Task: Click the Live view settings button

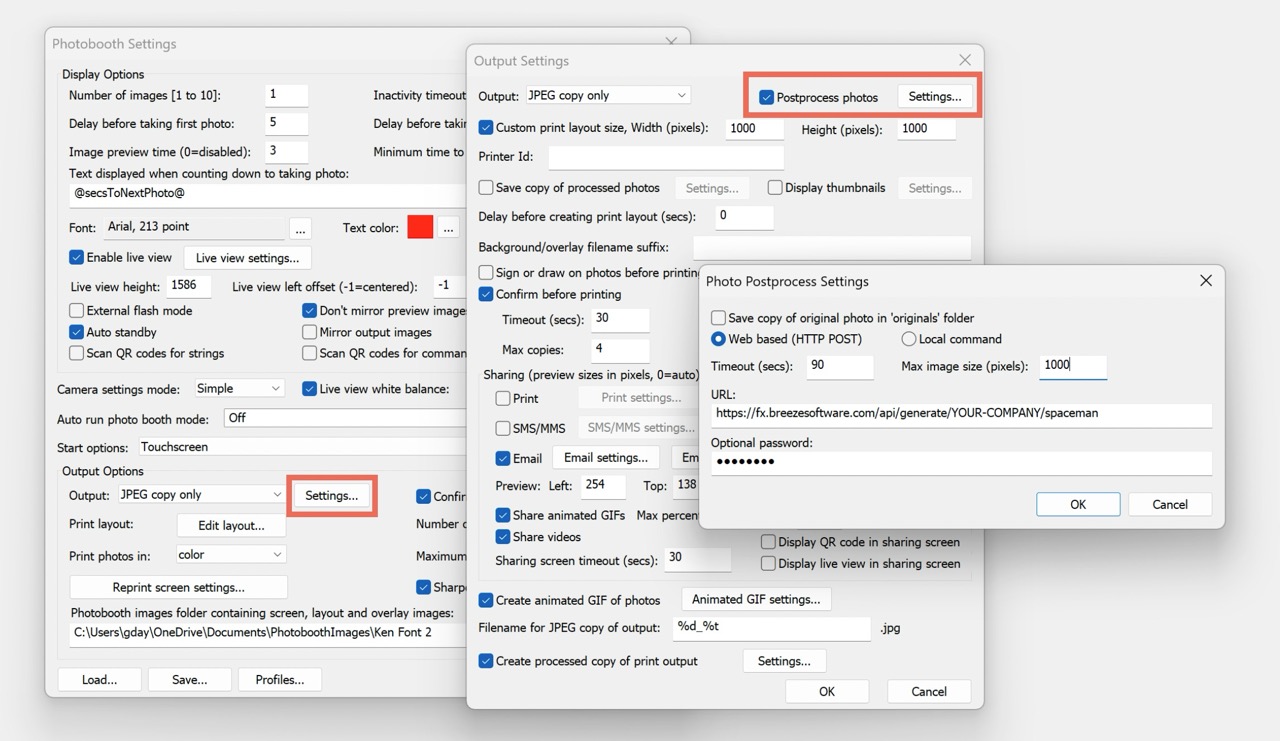Action: click(x=247, y=258)
